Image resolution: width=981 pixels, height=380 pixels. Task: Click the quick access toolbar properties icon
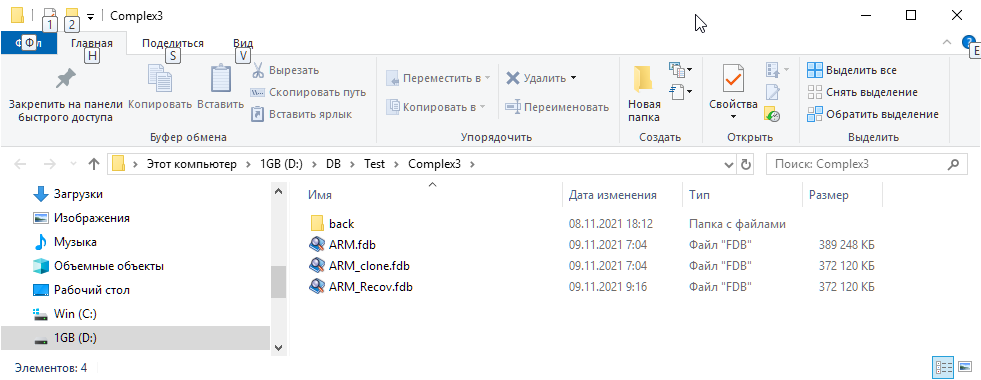tap(49, 15)
